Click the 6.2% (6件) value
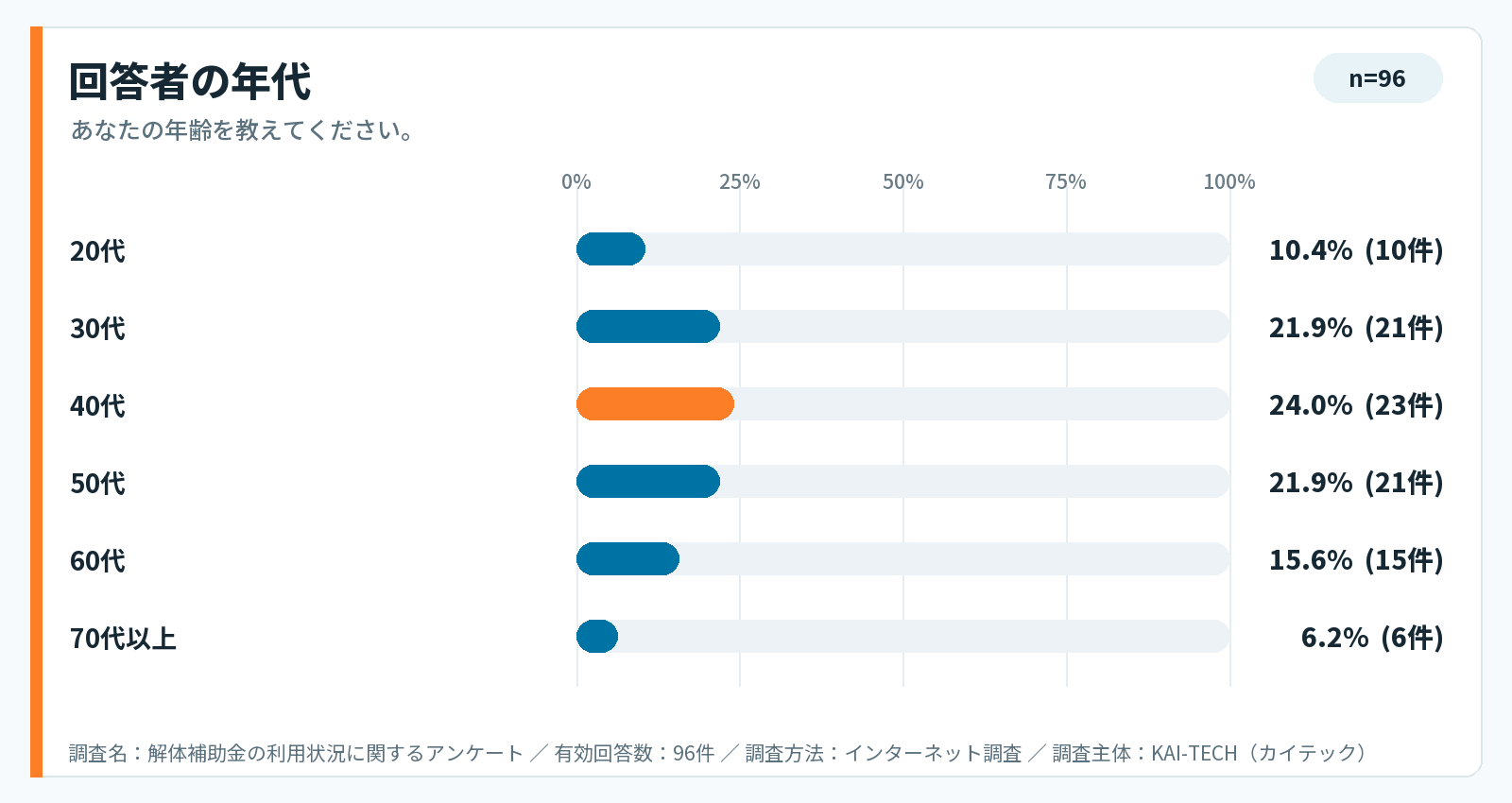Viewport: 1512px width, 803px height. tap(1372, 638)
